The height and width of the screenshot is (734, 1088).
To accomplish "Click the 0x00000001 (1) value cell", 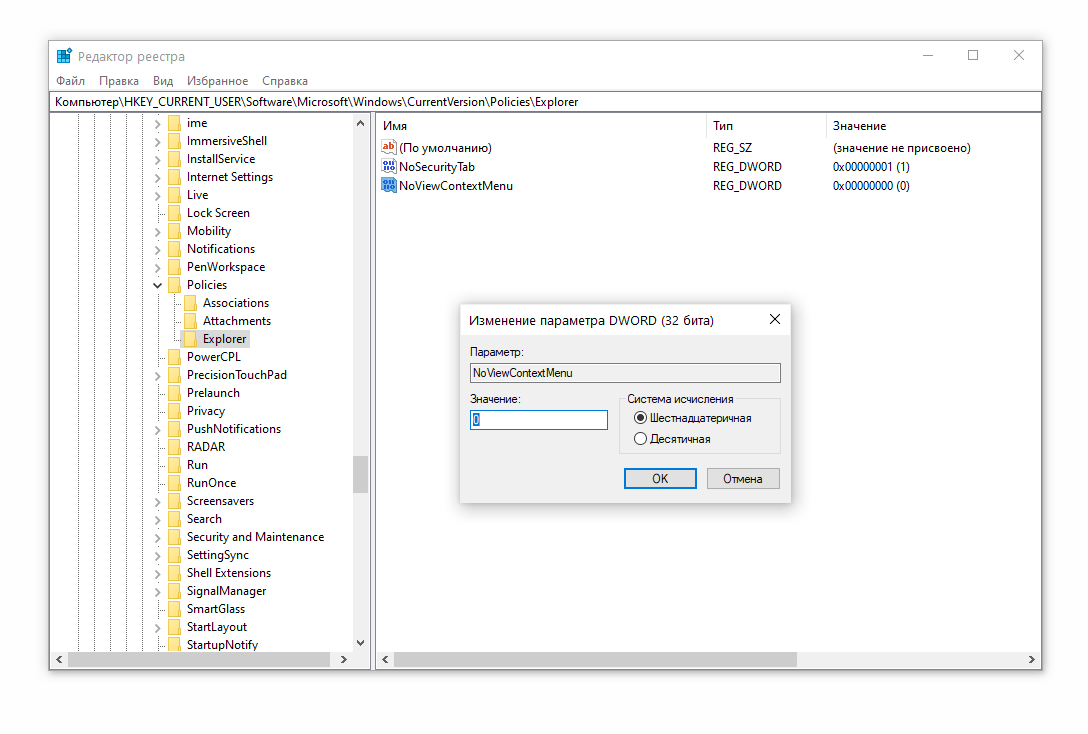I will click(871, 167).
